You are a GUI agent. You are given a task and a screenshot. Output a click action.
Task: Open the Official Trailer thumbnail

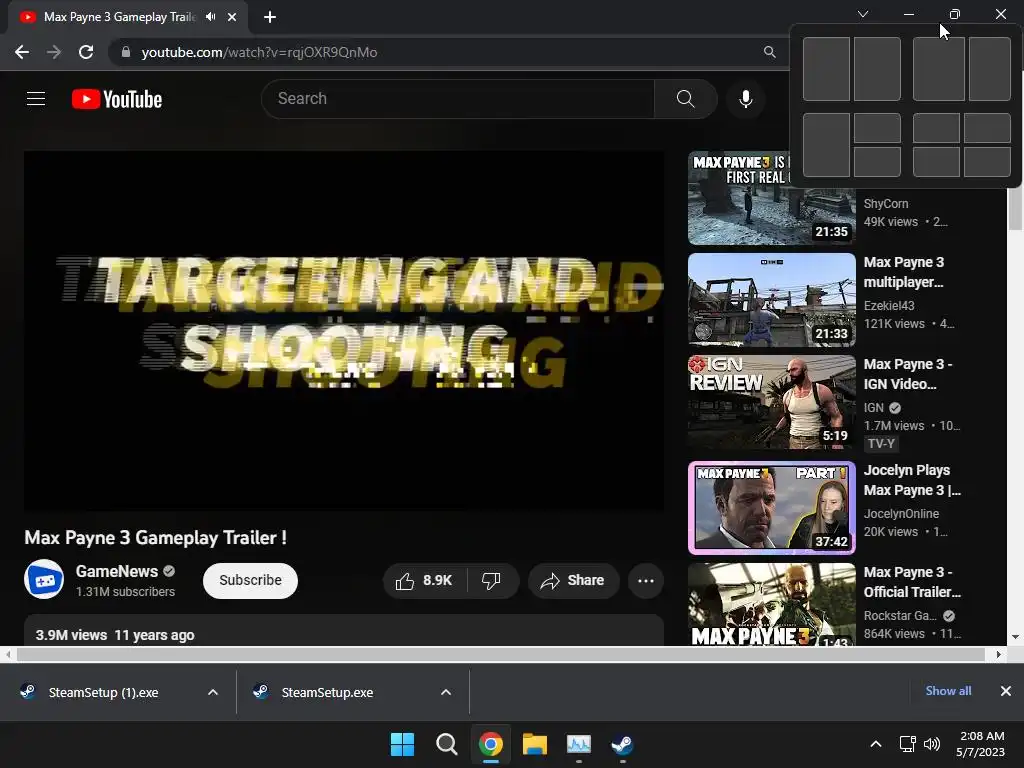pyautogui.click(x=771, y=605)
